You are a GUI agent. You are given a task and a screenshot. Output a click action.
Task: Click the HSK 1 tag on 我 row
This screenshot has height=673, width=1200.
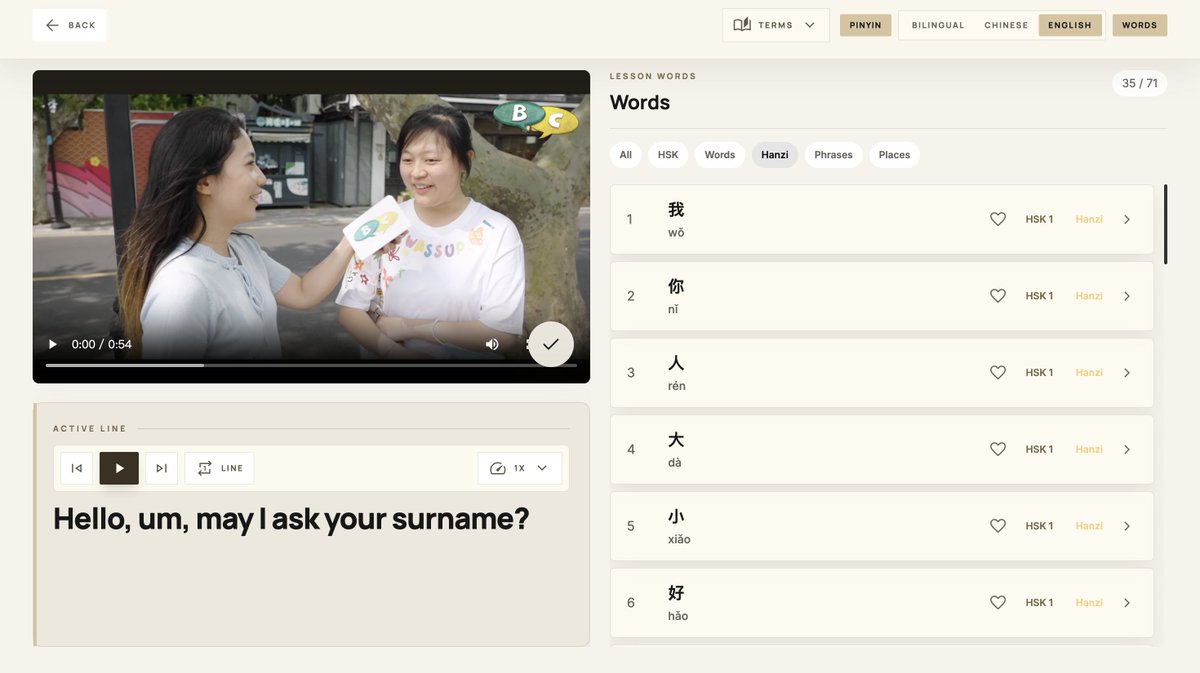(1039, 219)
